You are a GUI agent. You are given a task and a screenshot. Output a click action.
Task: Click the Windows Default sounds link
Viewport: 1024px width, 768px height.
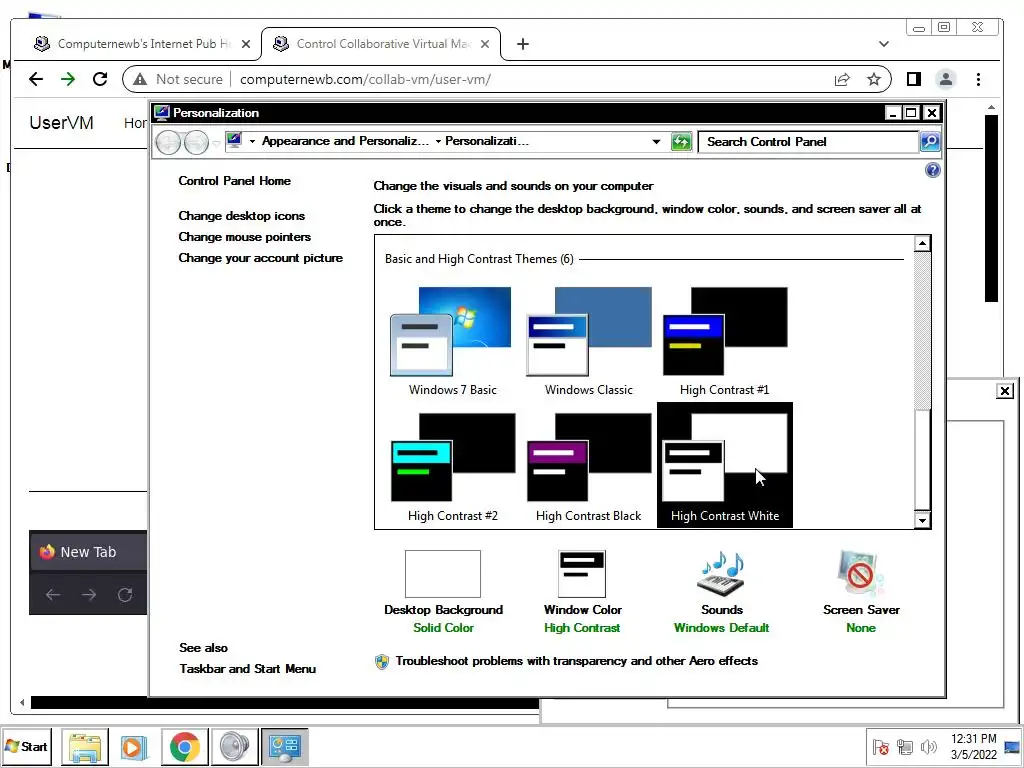(721, 628)
